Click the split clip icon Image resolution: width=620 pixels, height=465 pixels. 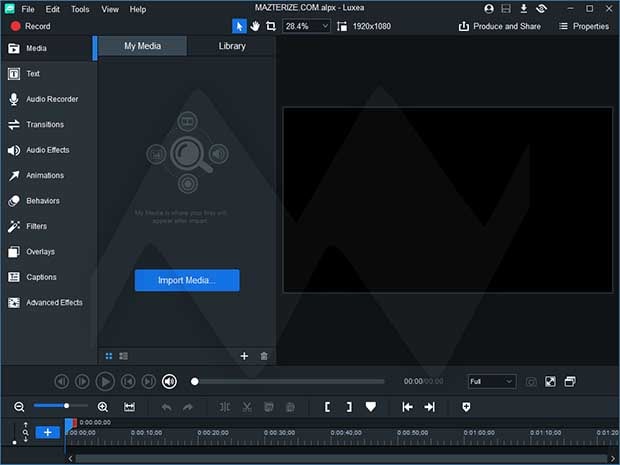tap(225, 407)
